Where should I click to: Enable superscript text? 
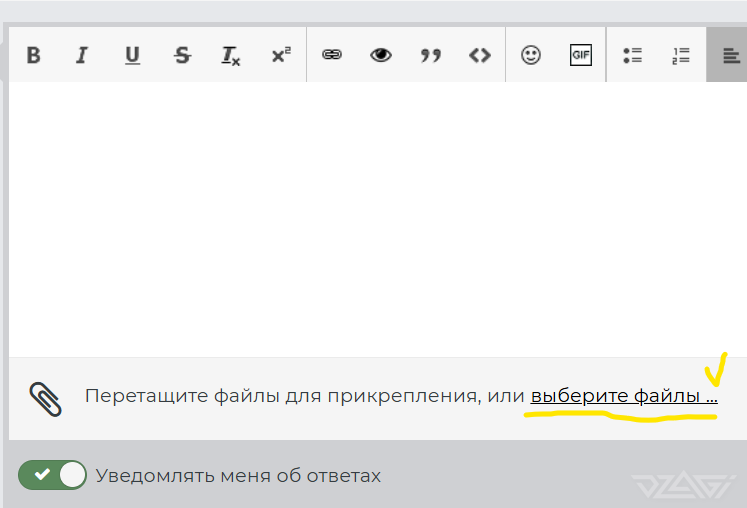click(x=281, y=55)
